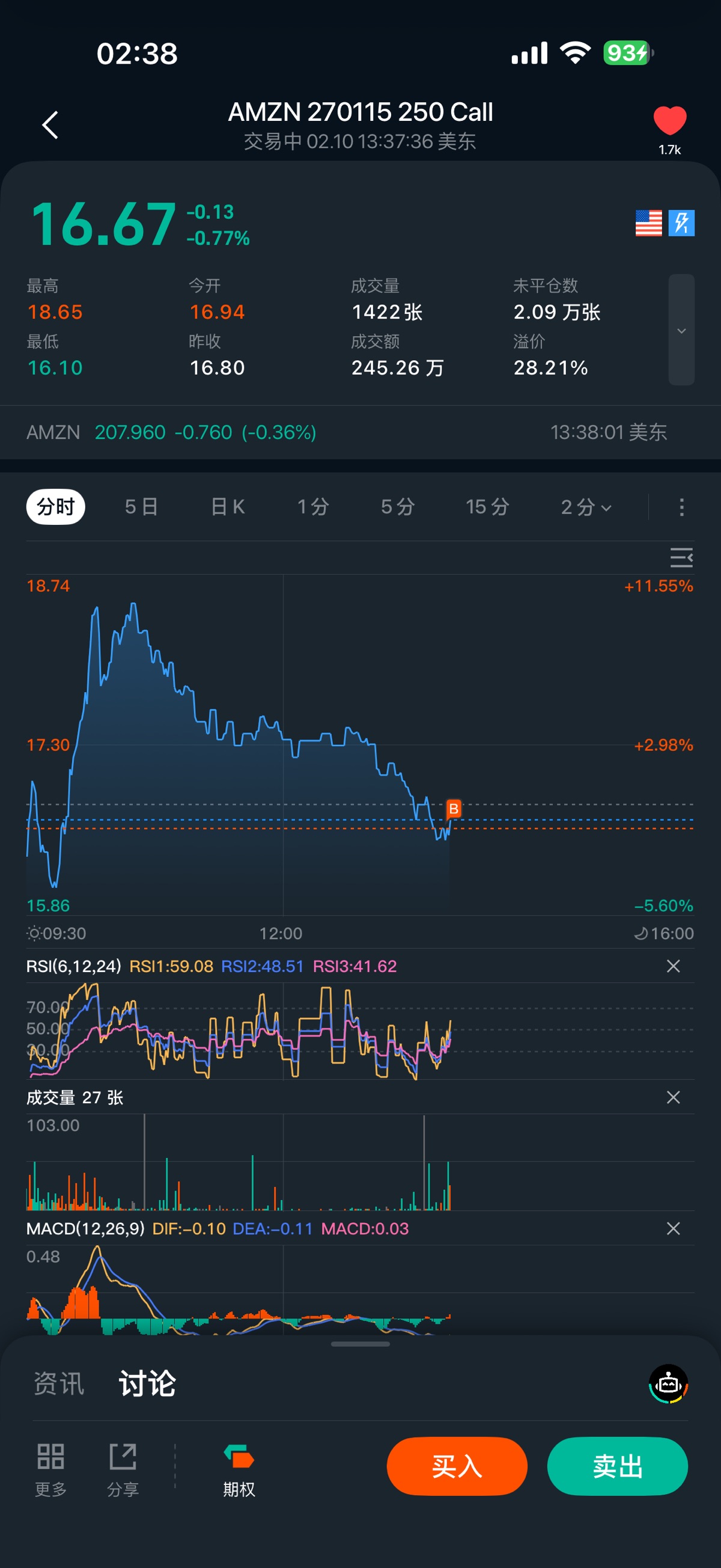
Task: Close the RSI indicator panel
Action: pos(673,966)
